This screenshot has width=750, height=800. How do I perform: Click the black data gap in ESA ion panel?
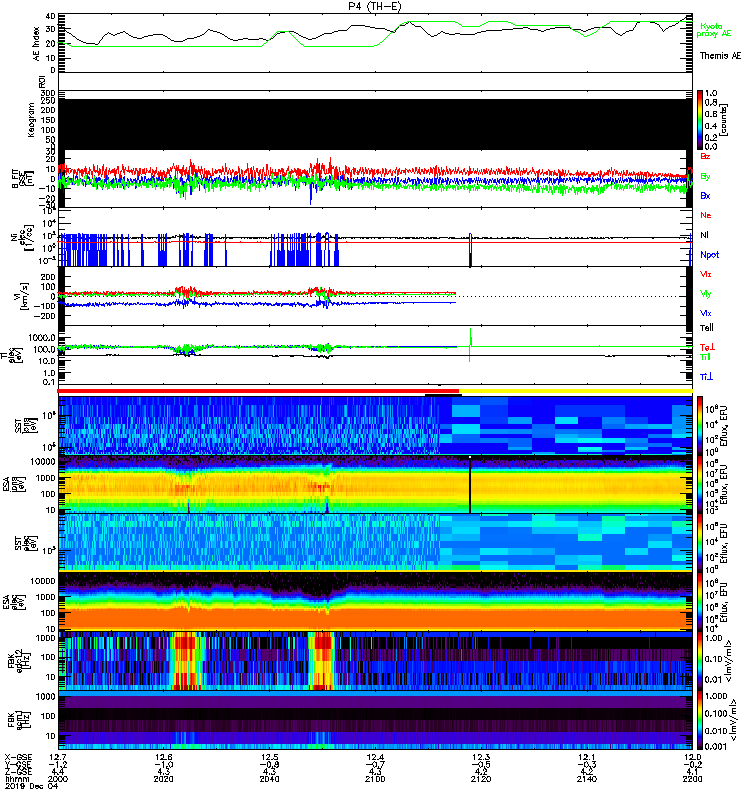click(x=470, y=485)
